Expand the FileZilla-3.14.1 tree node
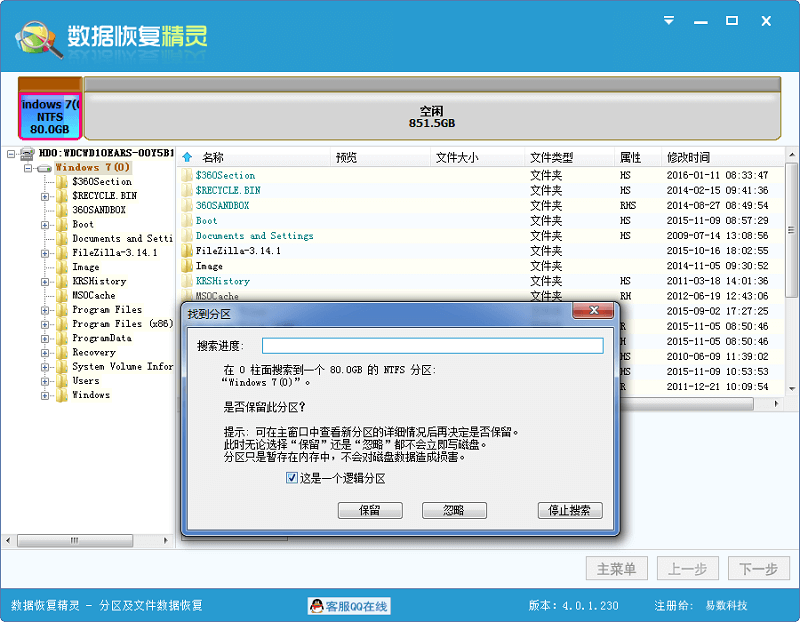This screenshot has width=800, height=622. click(45, 253)
